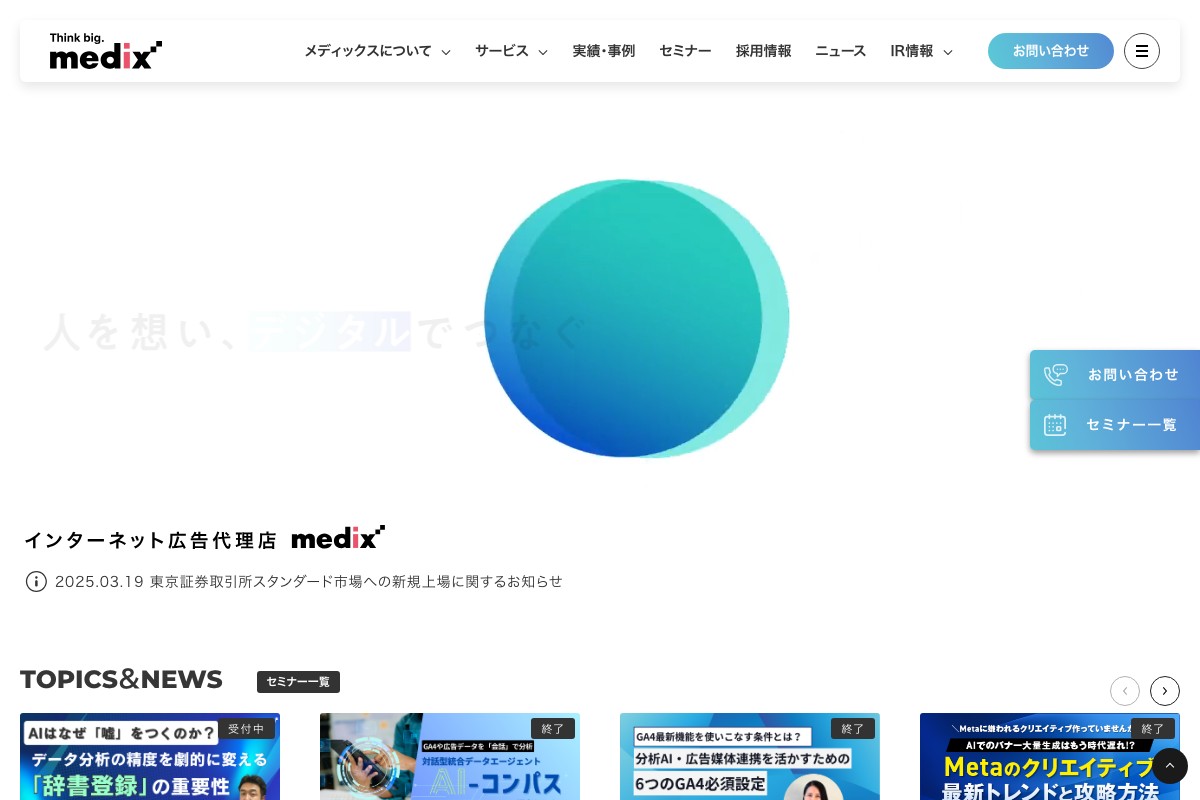The image size is (1200, 800).
Task: Select ニュース in the navigation bar
Action: [840, 51]
